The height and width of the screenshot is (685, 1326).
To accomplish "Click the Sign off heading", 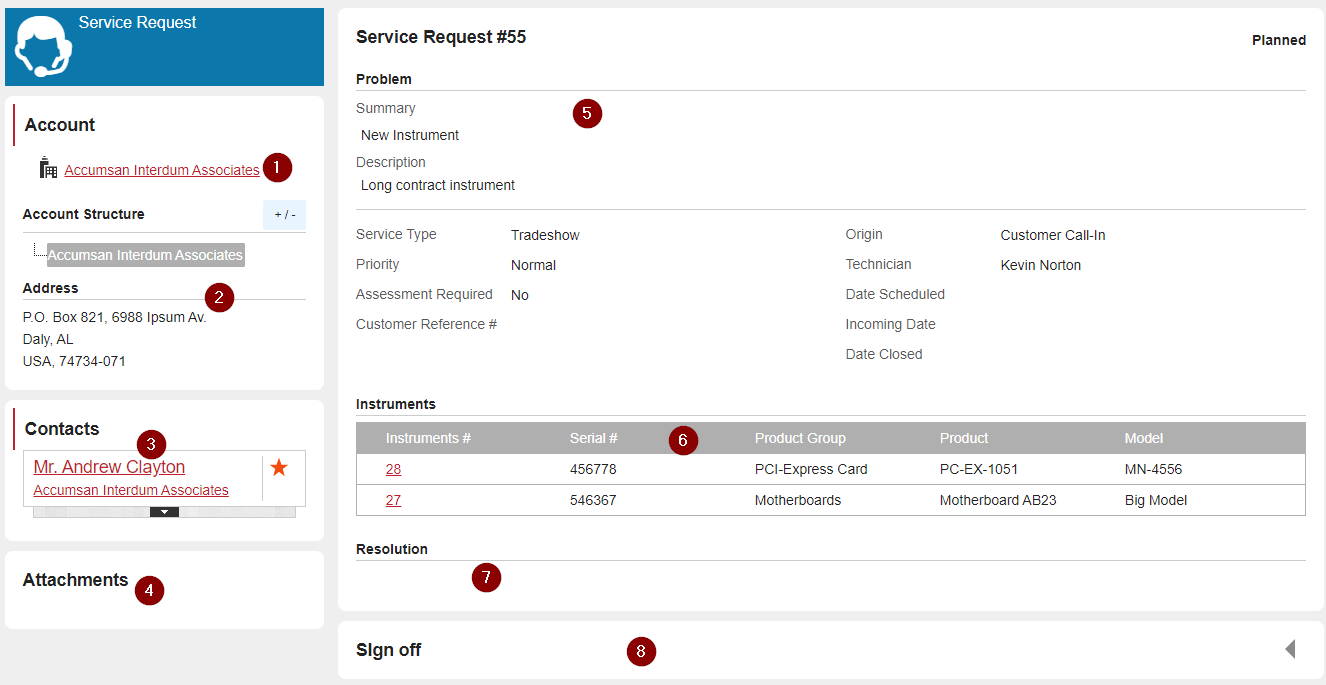I will pos(388,650).
